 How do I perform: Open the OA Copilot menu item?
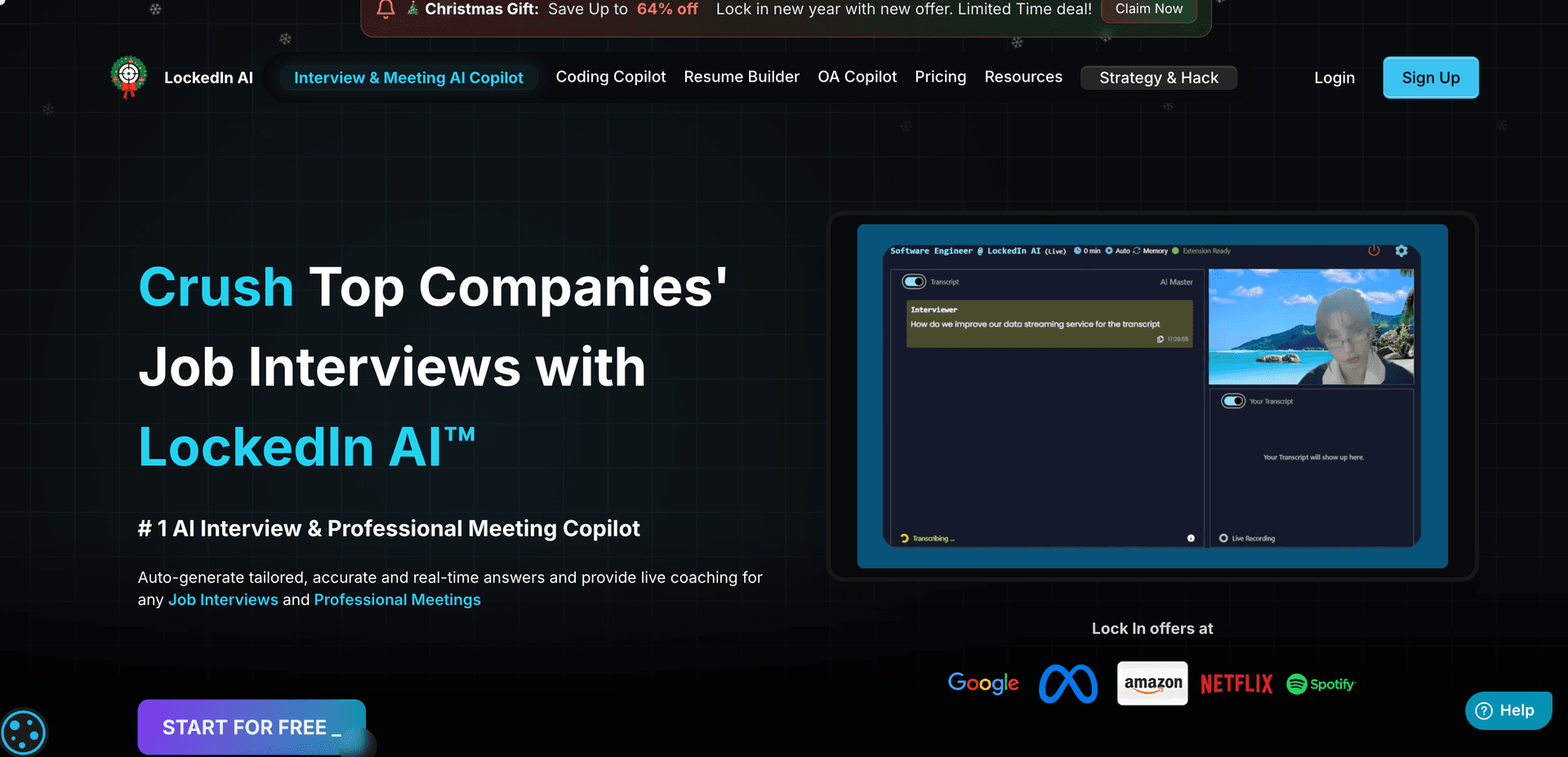tap(857, 77)
